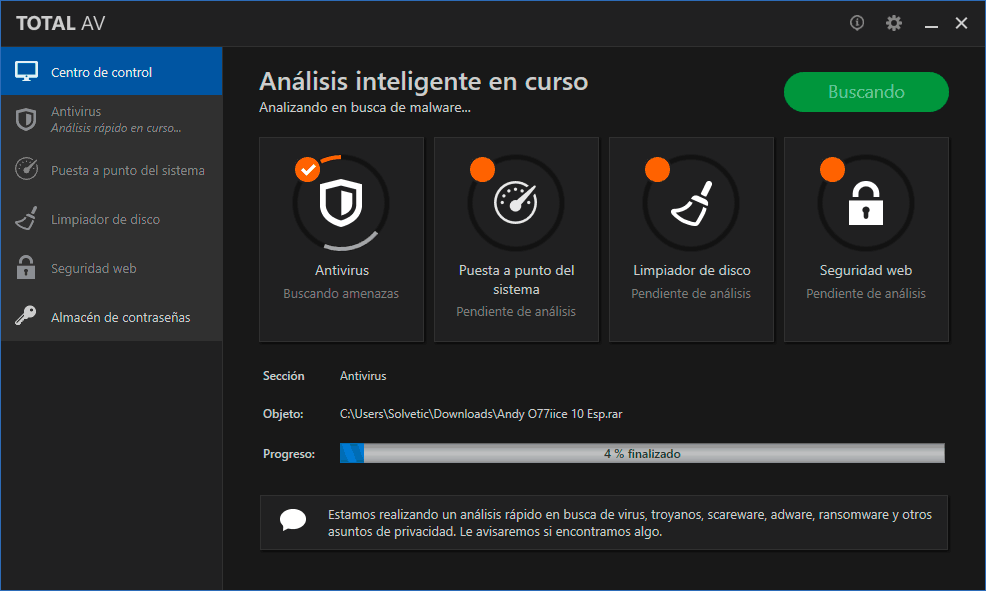Click orange status dot on Seguridad web card

click(x=832, y=169)
